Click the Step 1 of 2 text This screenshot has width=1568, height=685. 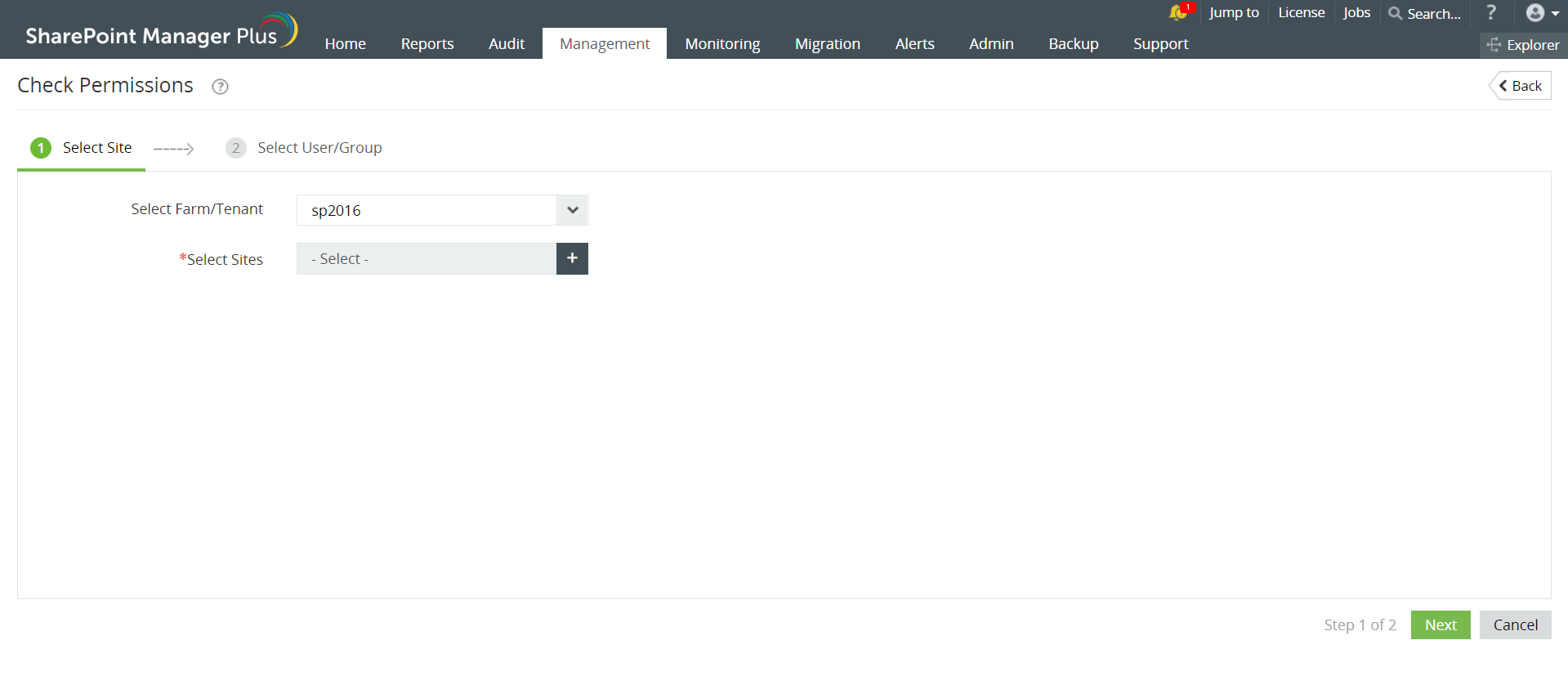(1360, 625)
